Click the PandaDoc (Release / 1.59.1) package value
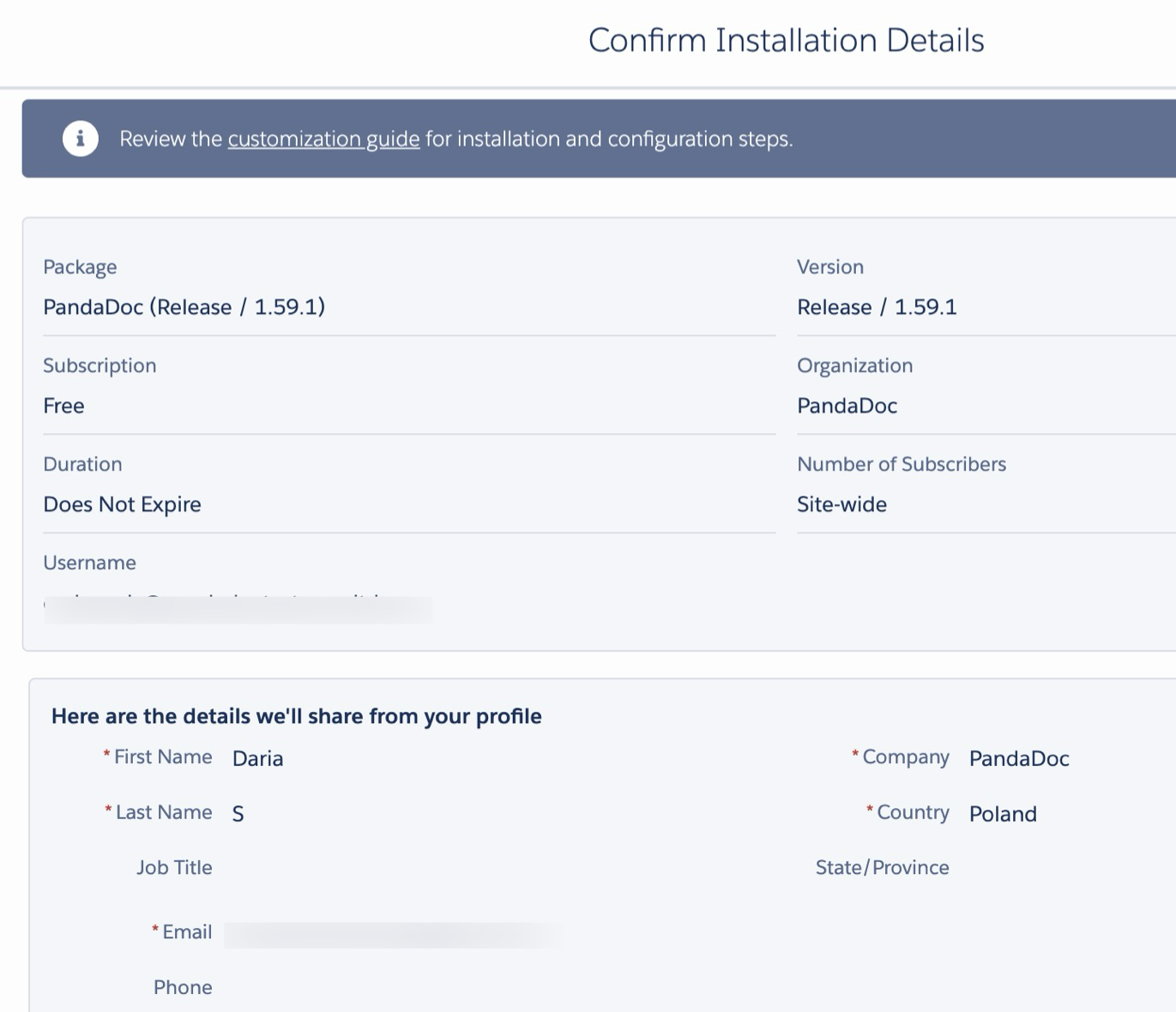The image size is (1176, 1012). point(184,307)
